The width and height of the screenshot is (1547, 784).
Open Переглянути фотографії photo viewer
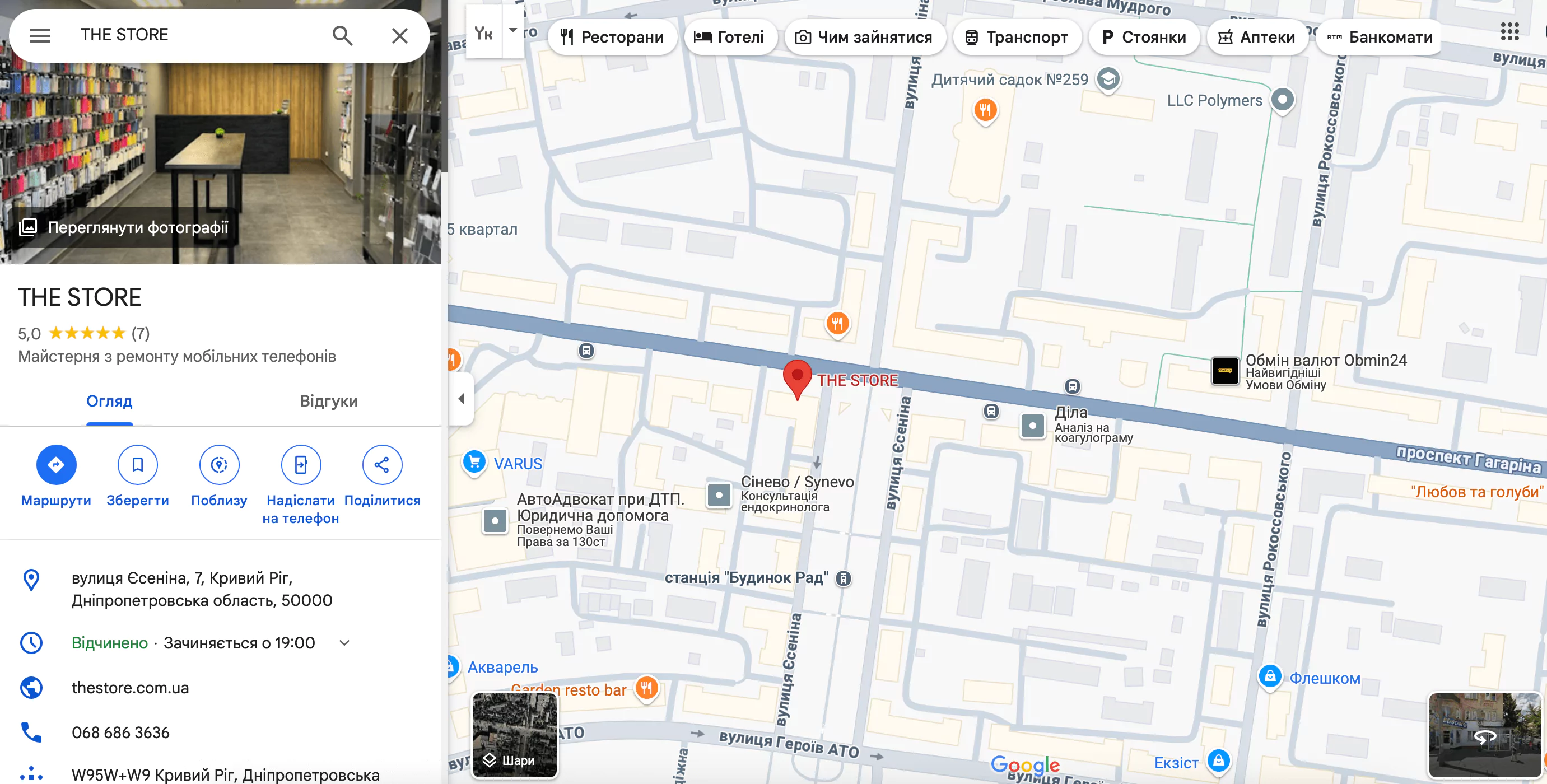[124, 227]
